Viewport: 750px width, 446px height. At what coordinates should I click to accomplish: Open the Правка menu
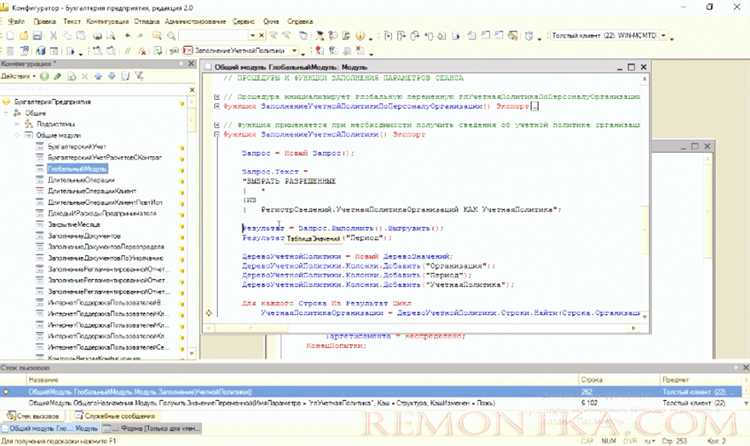[x=44, y=22]
